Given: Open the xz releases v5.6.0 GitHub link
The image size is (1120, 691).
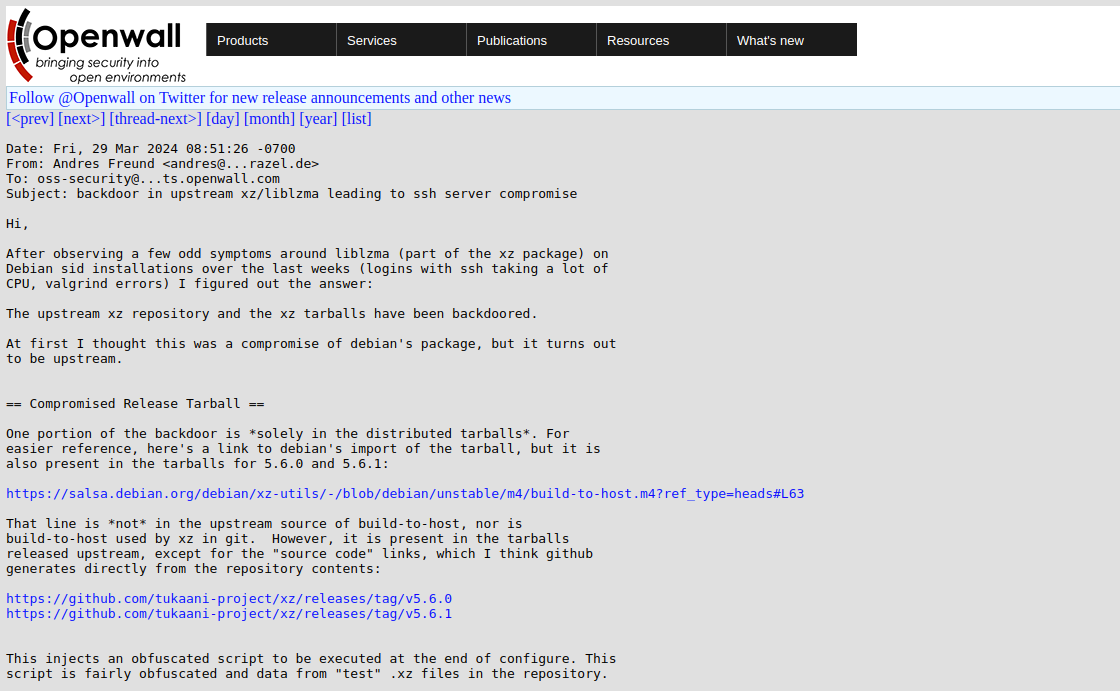Looking at the screenshot, I should point(229,599).
